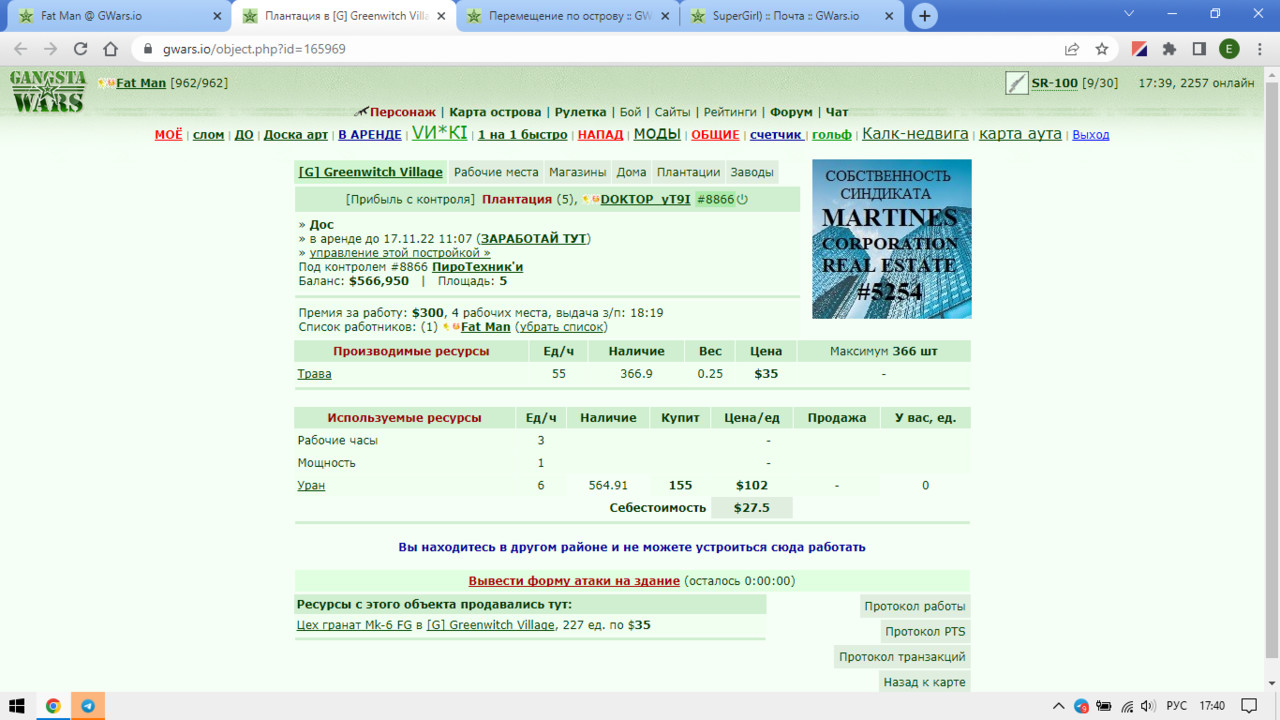Click the share page icon in address bar
This screenshot has width=1280, height=720.
[1072, 49]
